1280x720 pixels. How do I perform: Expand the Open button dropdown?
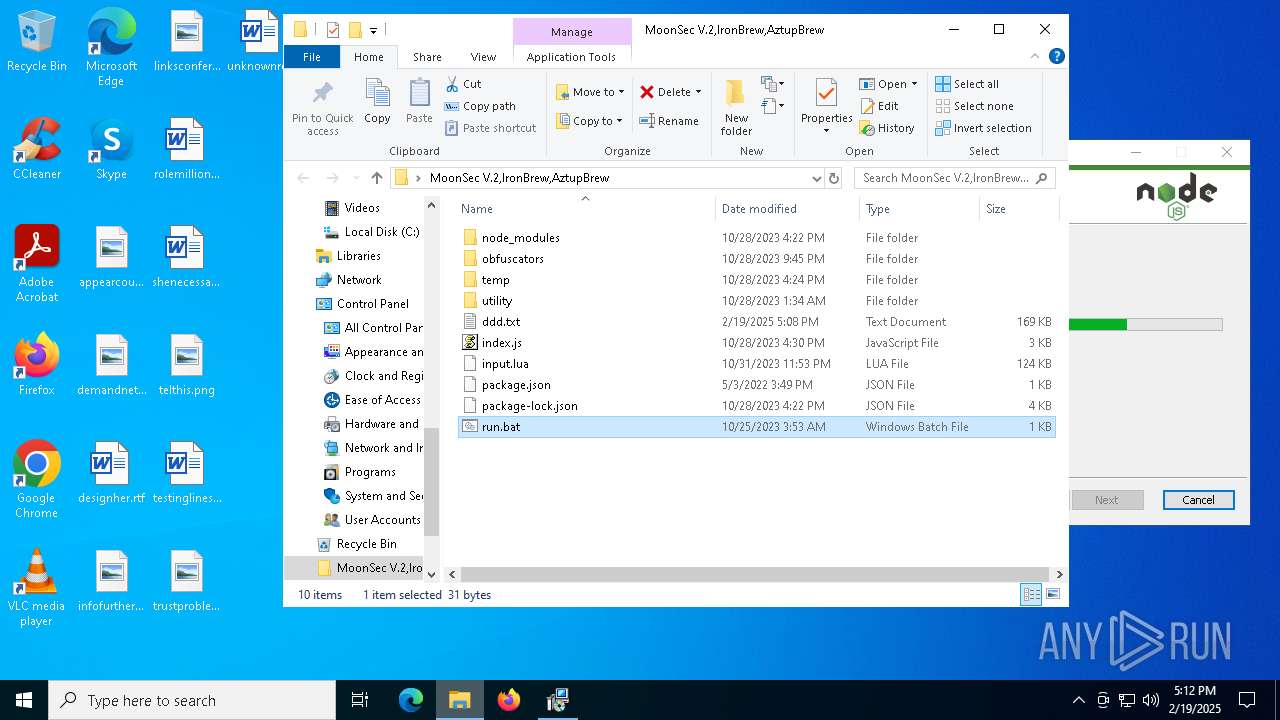click(914, 84)
